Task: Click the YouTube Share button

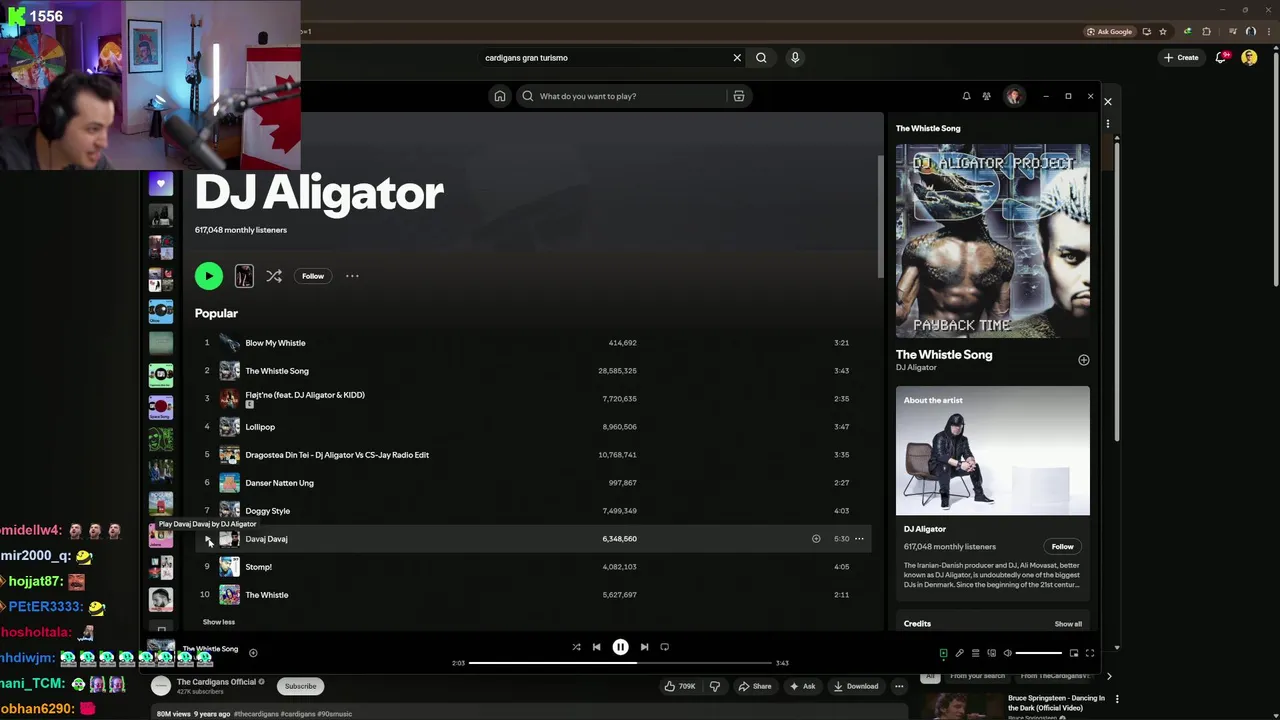Action: [x=755, y=686]
